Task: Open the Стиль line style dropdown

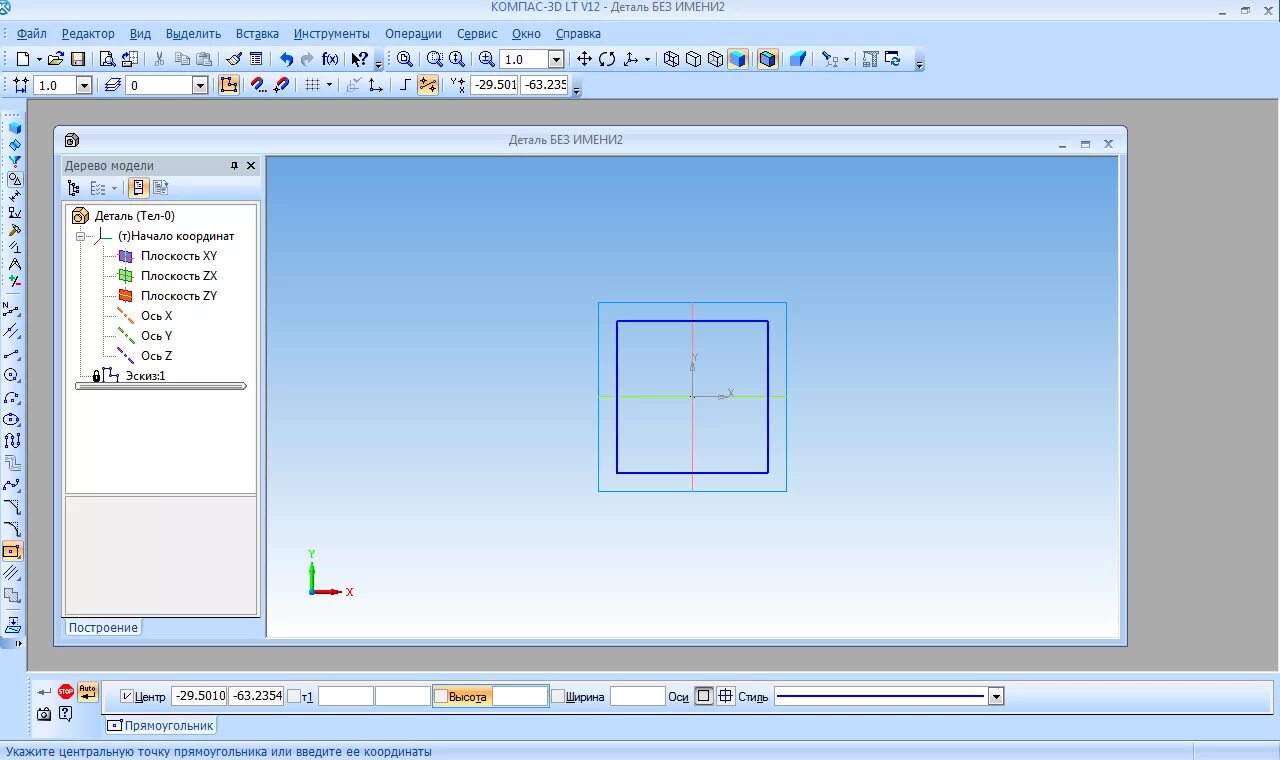Action: (x=996, y=696)
